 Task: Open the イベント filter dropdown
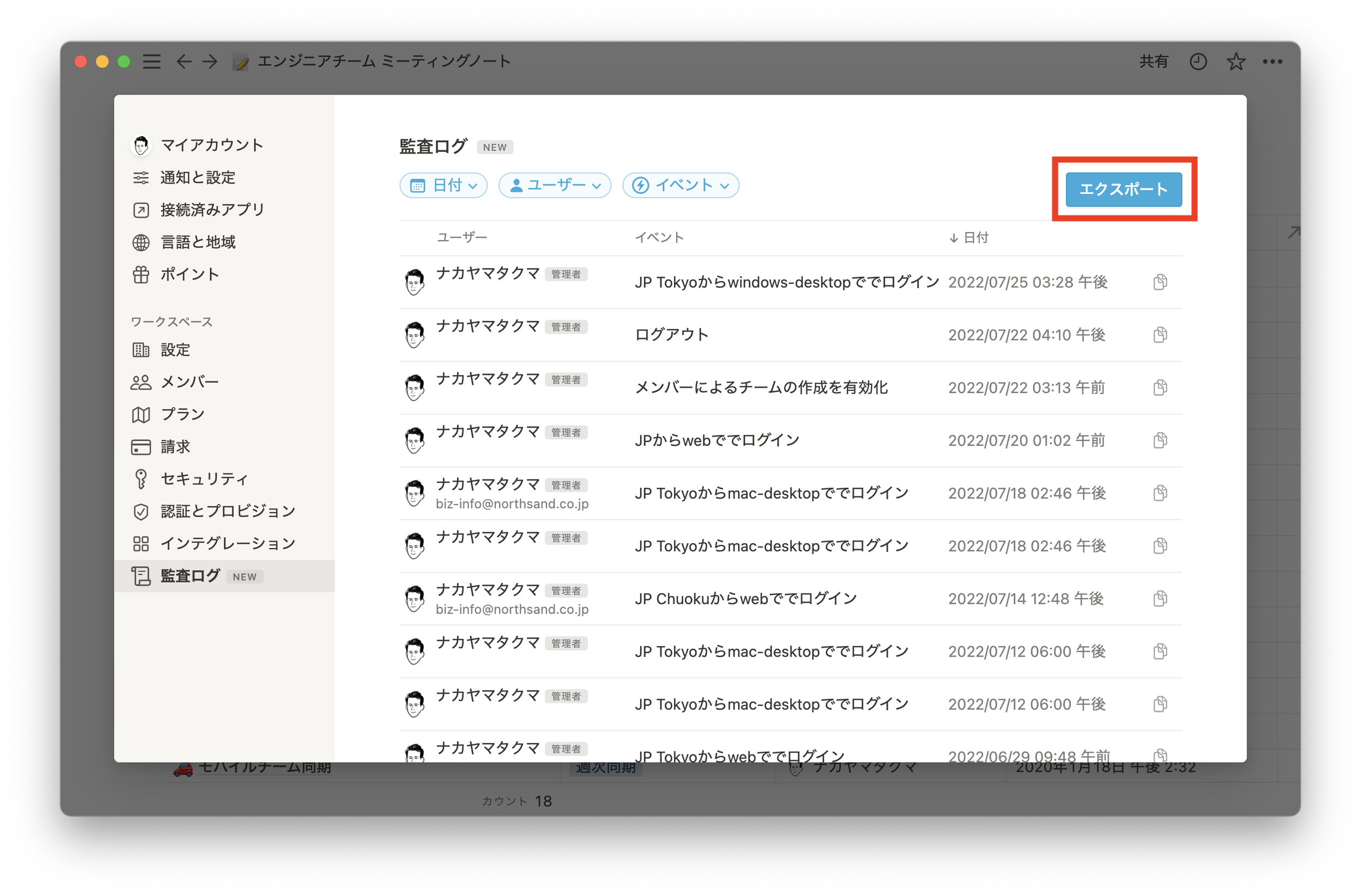click(680, 185)
